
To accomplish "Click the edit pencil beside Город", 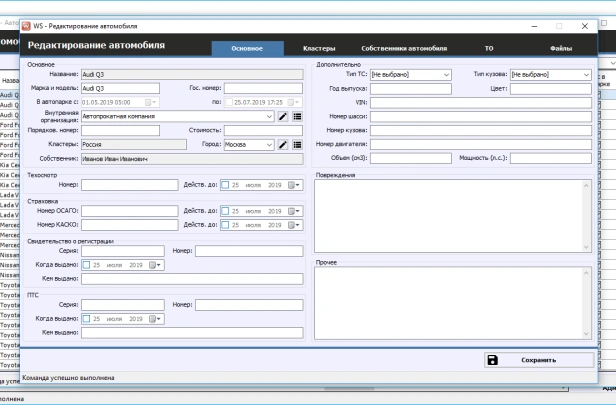I will (283, 145).
